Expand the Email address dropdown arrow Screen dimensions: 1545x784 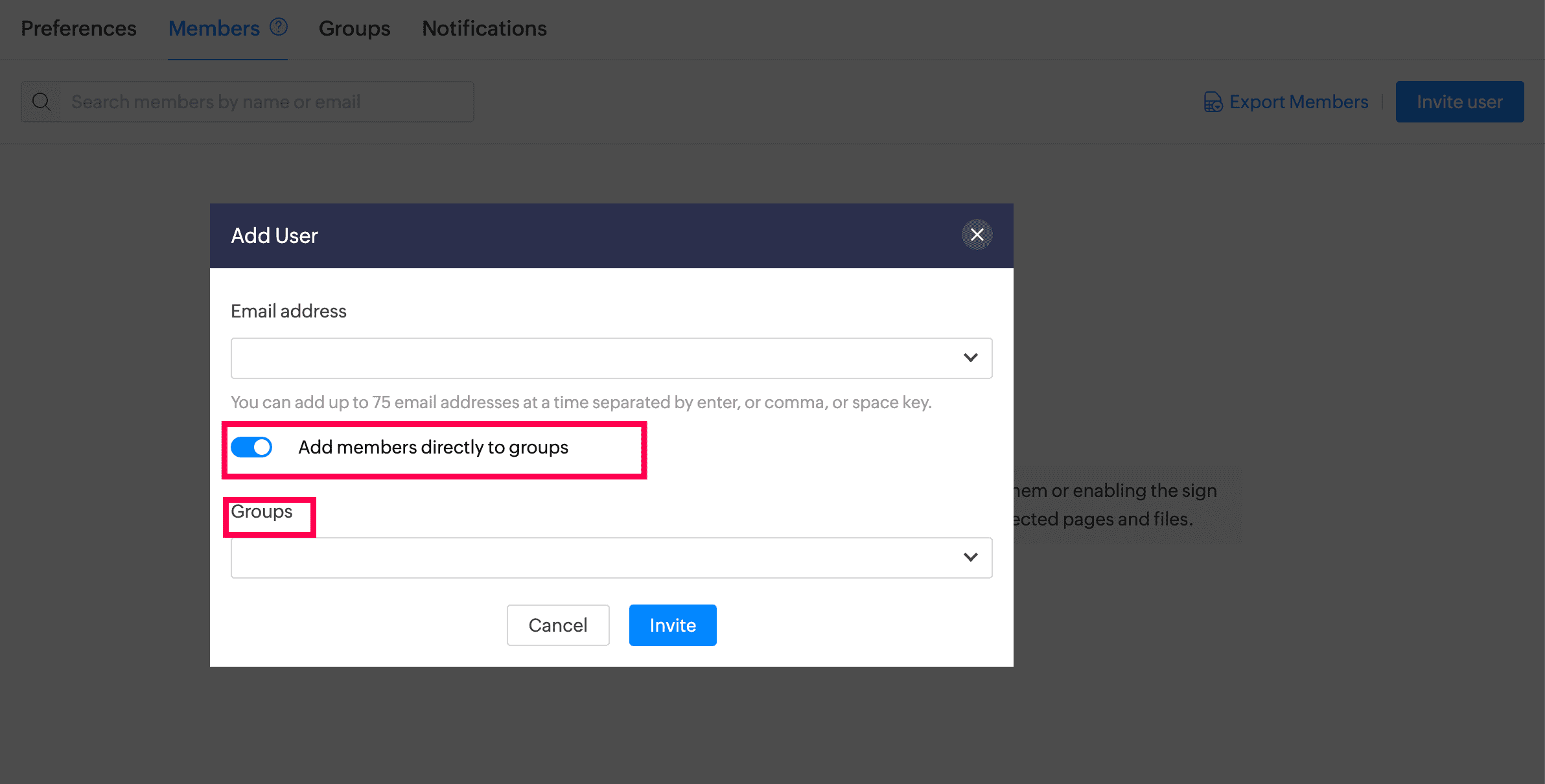click(970, 358)
